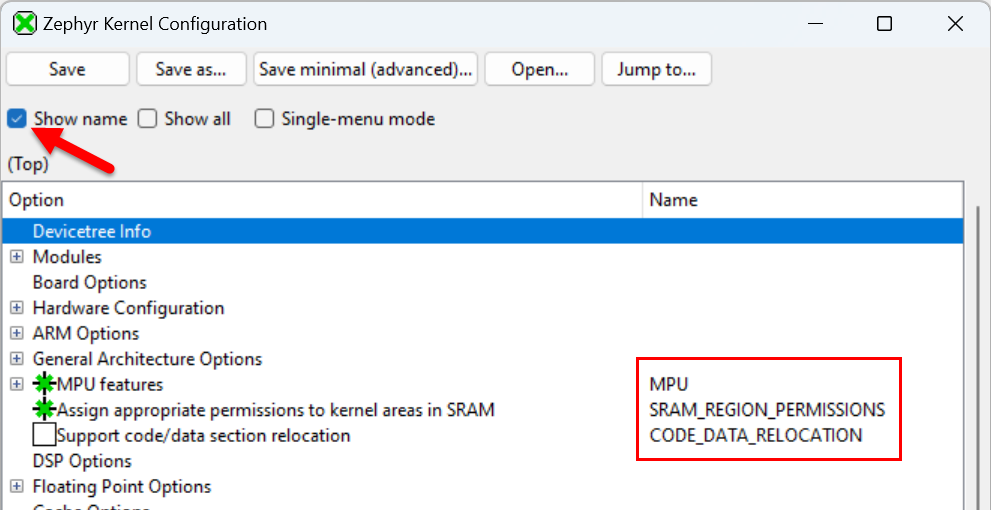The image size is (991, 510).
Task: Click the Zephyr Kernel Configuration app icon
Action: pos(25,24)
